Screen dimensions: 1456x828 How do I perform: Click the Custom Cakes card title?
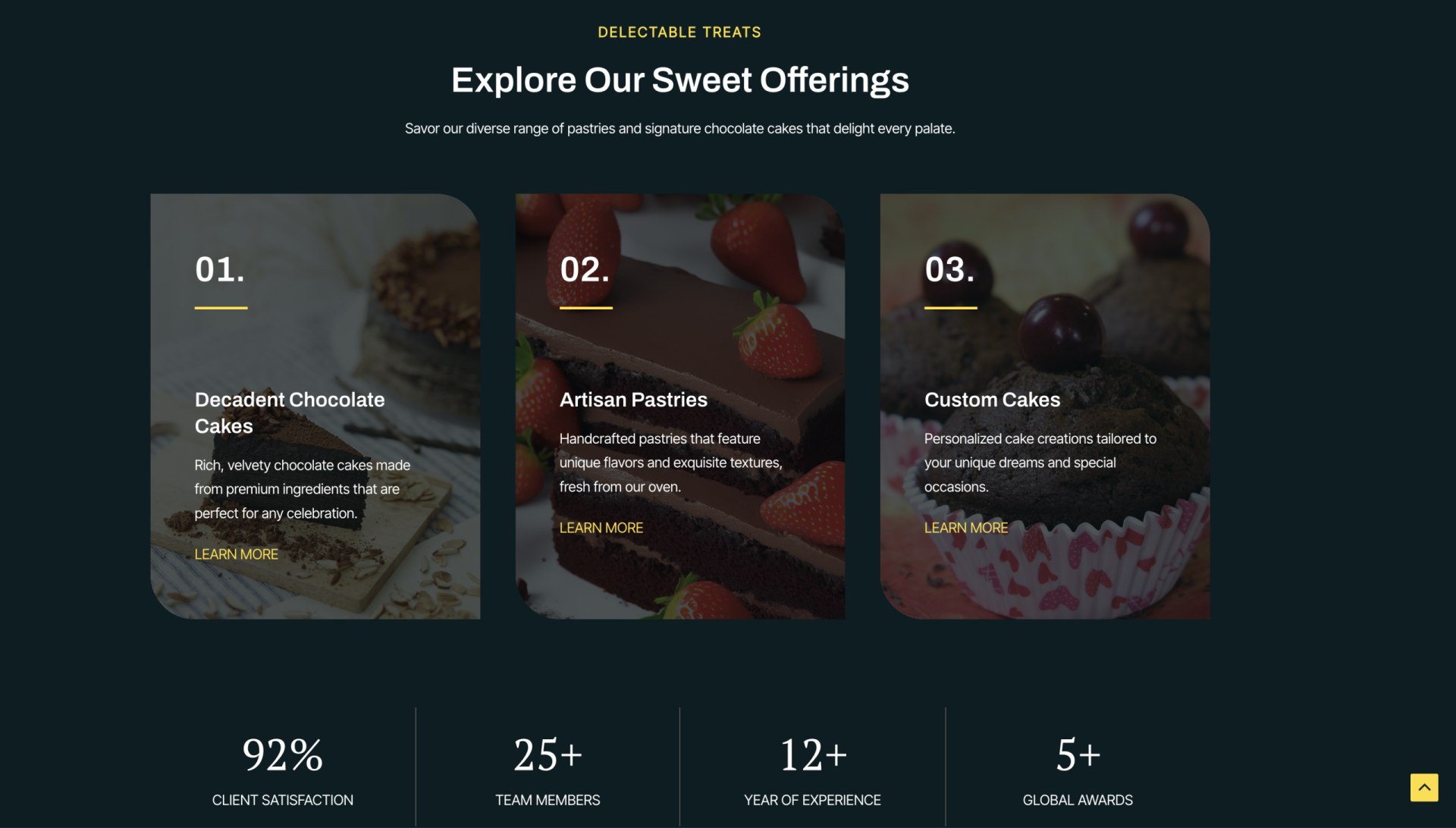coord(992,400)
